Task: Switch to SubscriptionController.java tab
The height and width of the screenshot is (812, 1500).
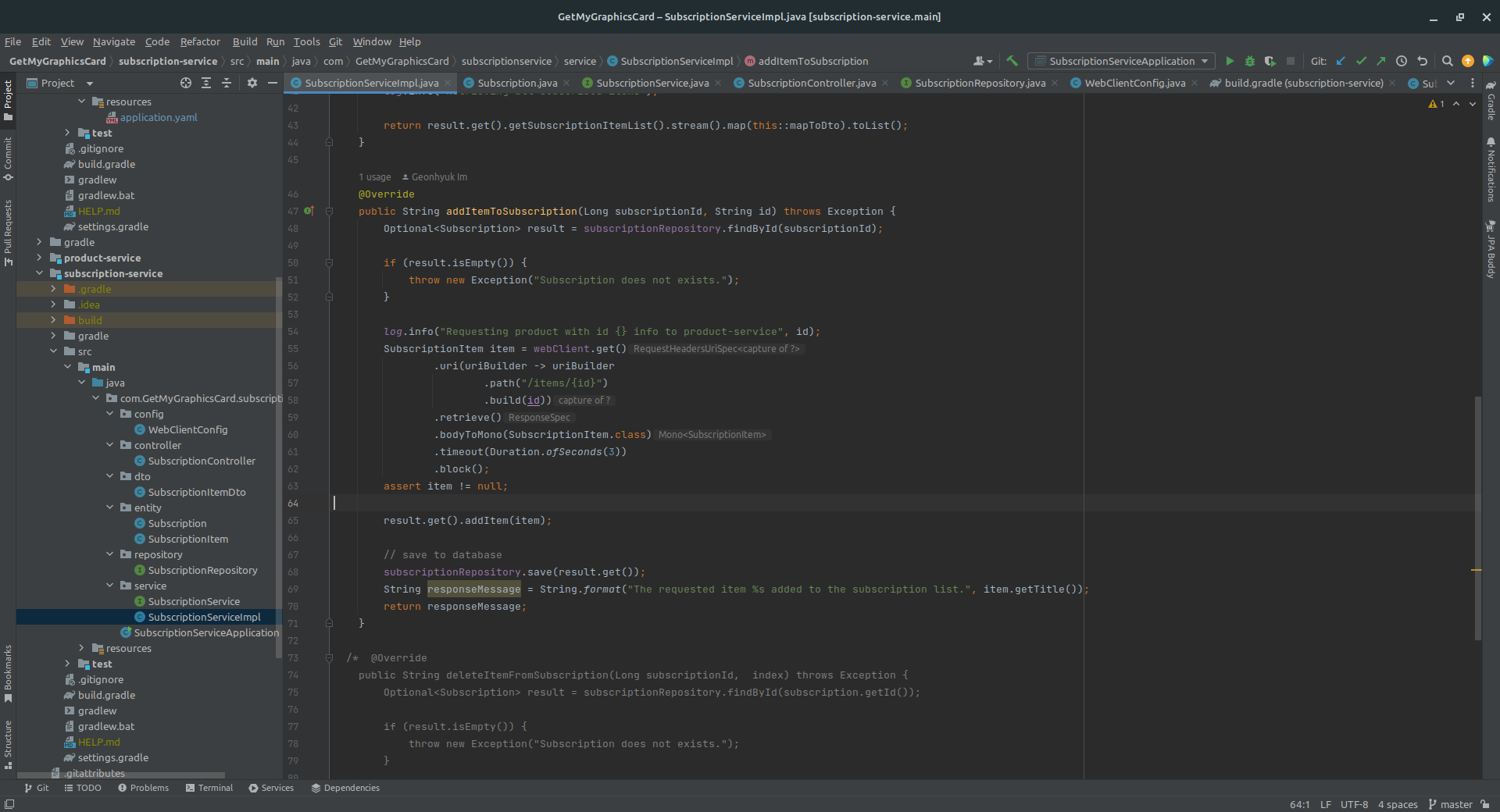Action: (x=811, y=83)
